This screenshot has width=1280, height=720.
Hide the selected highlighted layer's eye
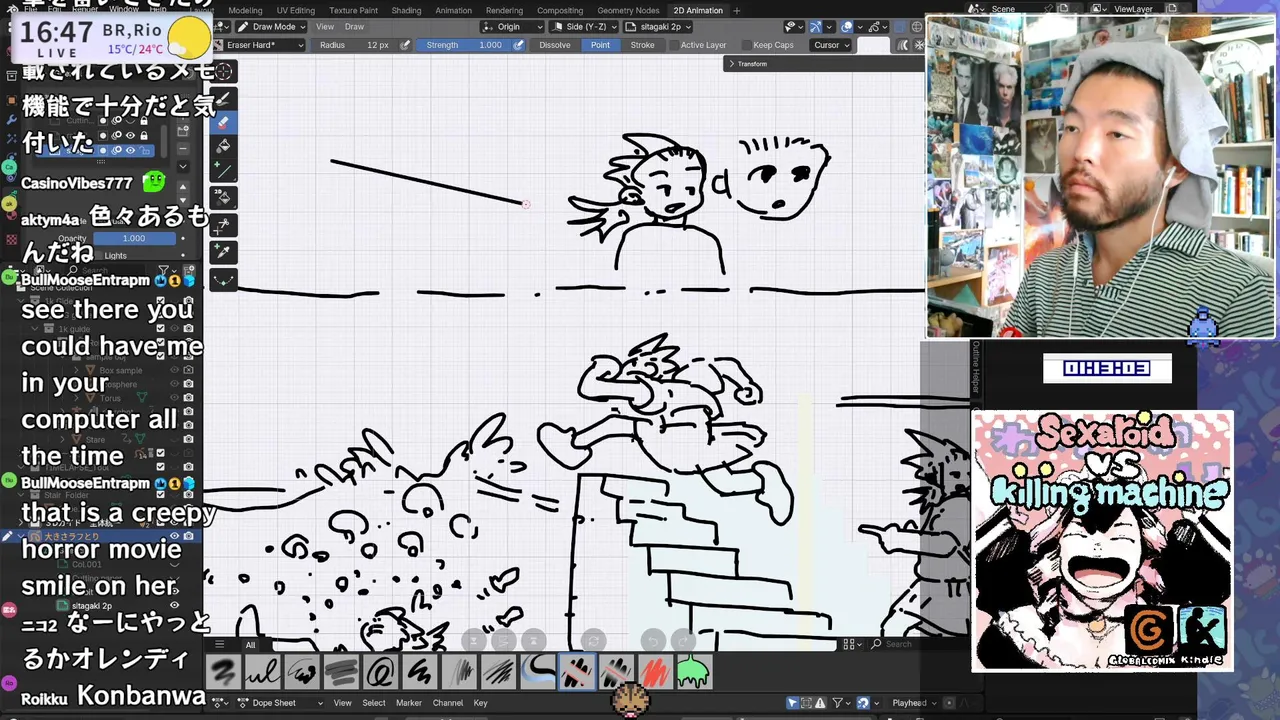[x=130, y=150]
